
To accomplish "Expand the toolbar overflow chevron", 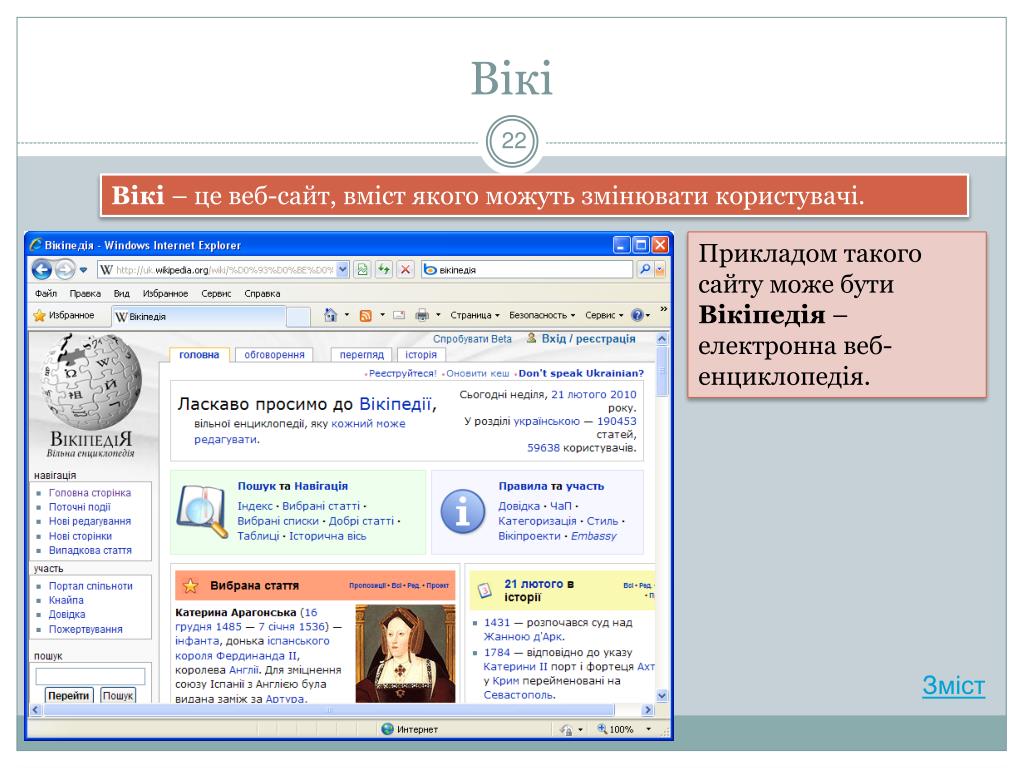I will click(x=664, y=310).
